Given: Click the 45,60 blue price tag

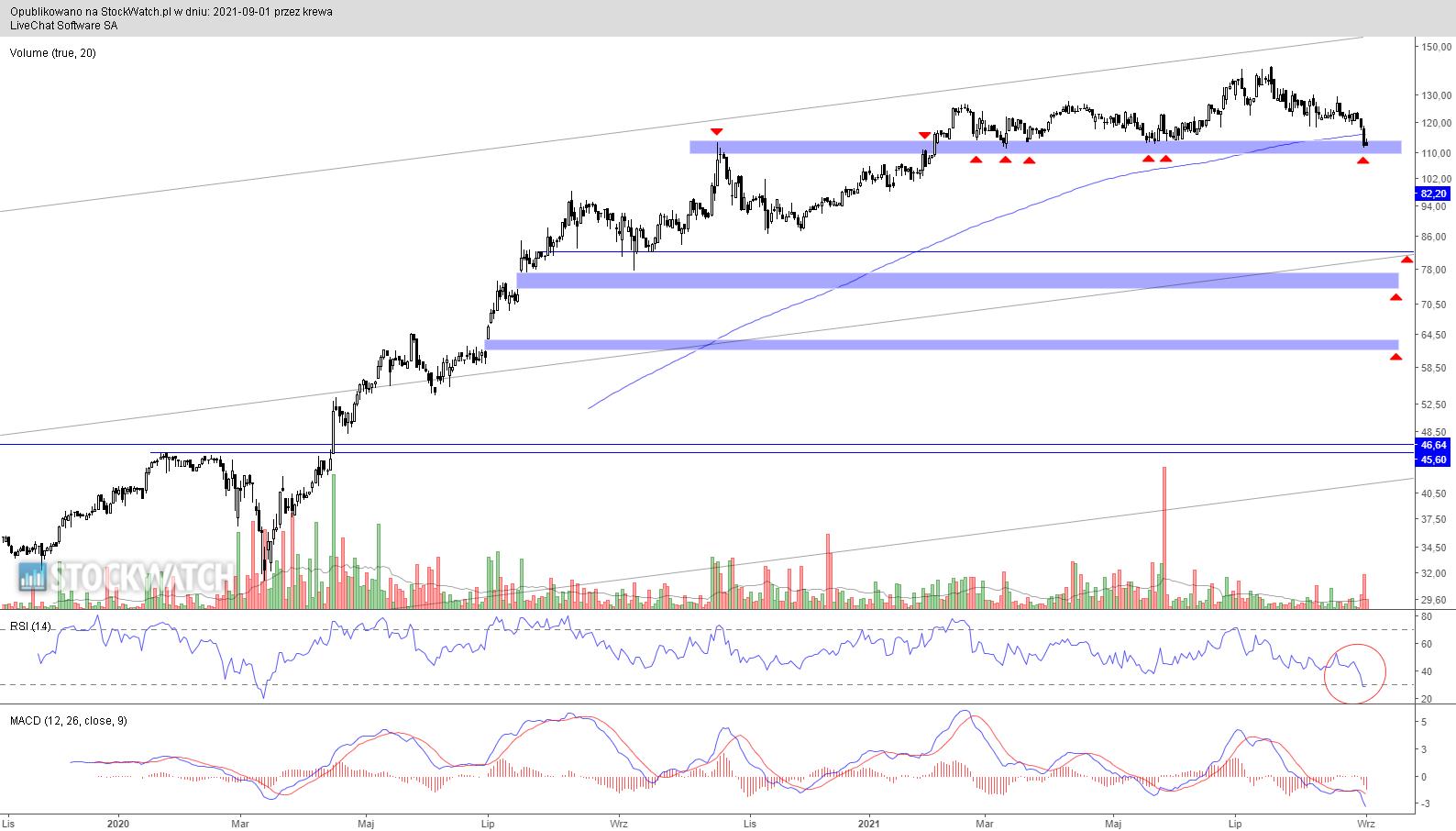Looking at the screenshot, I should click(x=1432, y=460).
